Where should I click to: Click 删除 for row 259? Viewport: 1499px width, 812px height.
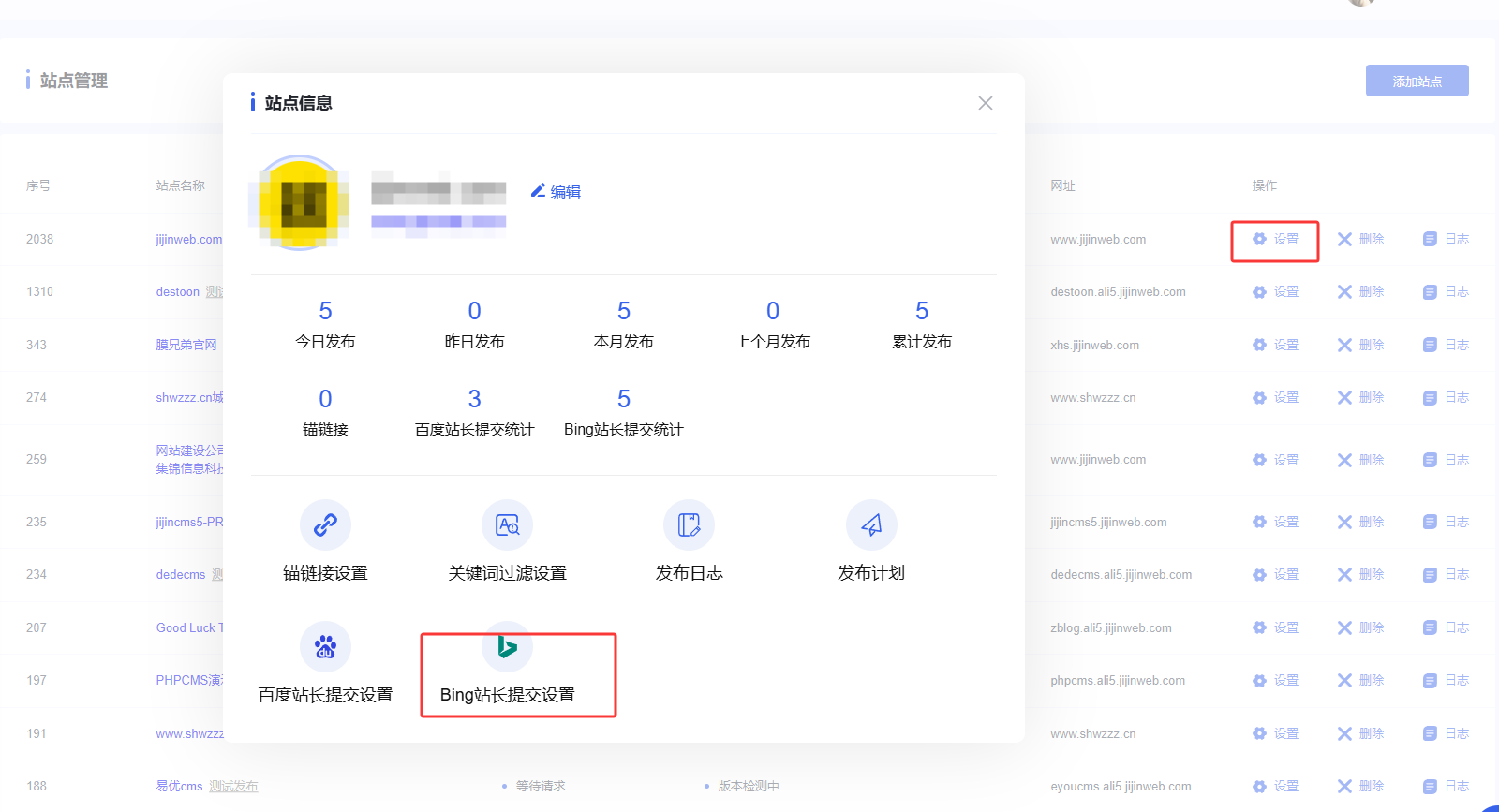coord(1360,461)
